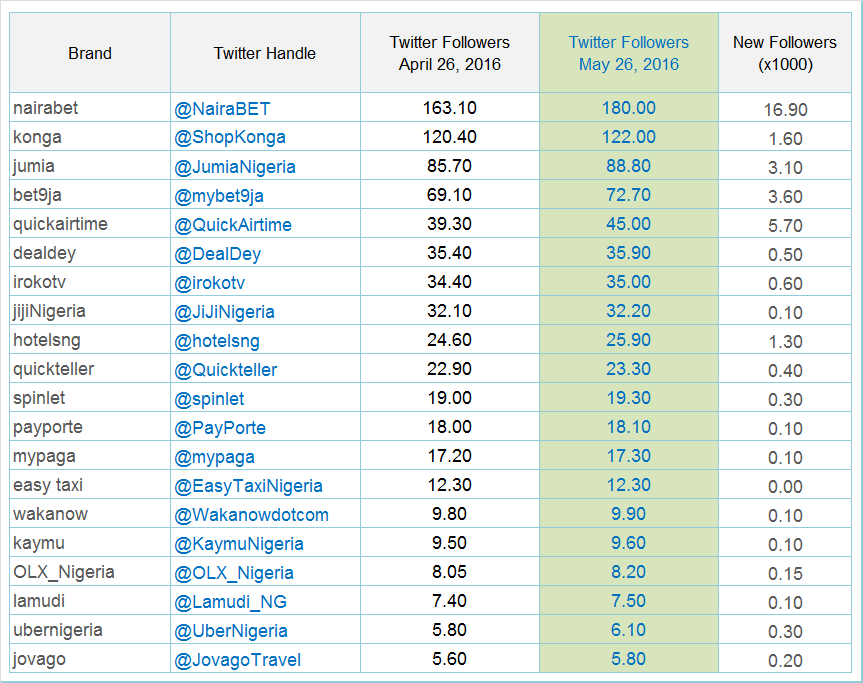The image size is (863, 683).
Task: Click the @JumiaNigeria Twitter link
Action: [x=234, y=167]
